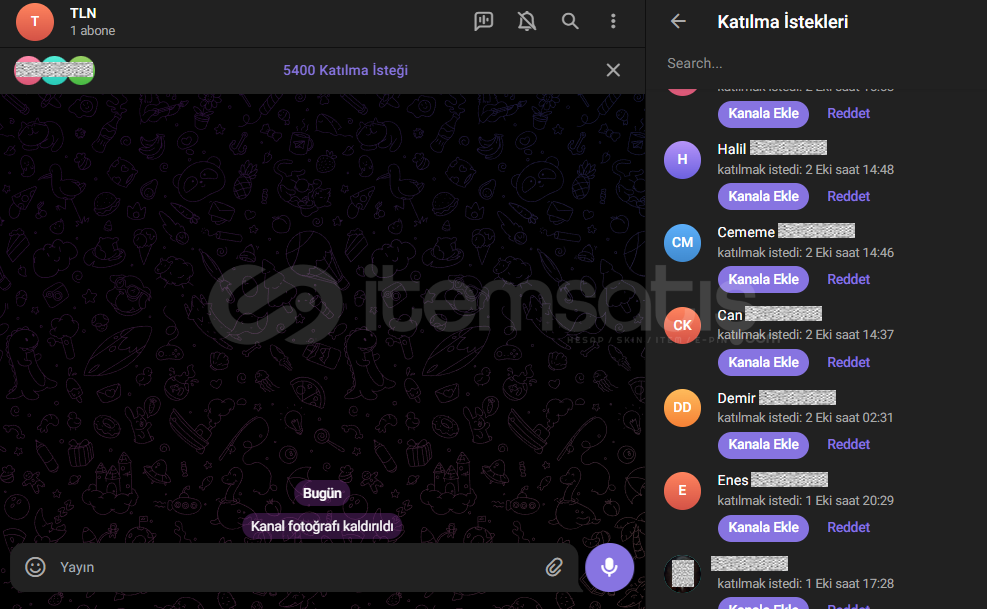Click the TLN channel avatar
Screen dimensions: 987x609
coord(35,21)
